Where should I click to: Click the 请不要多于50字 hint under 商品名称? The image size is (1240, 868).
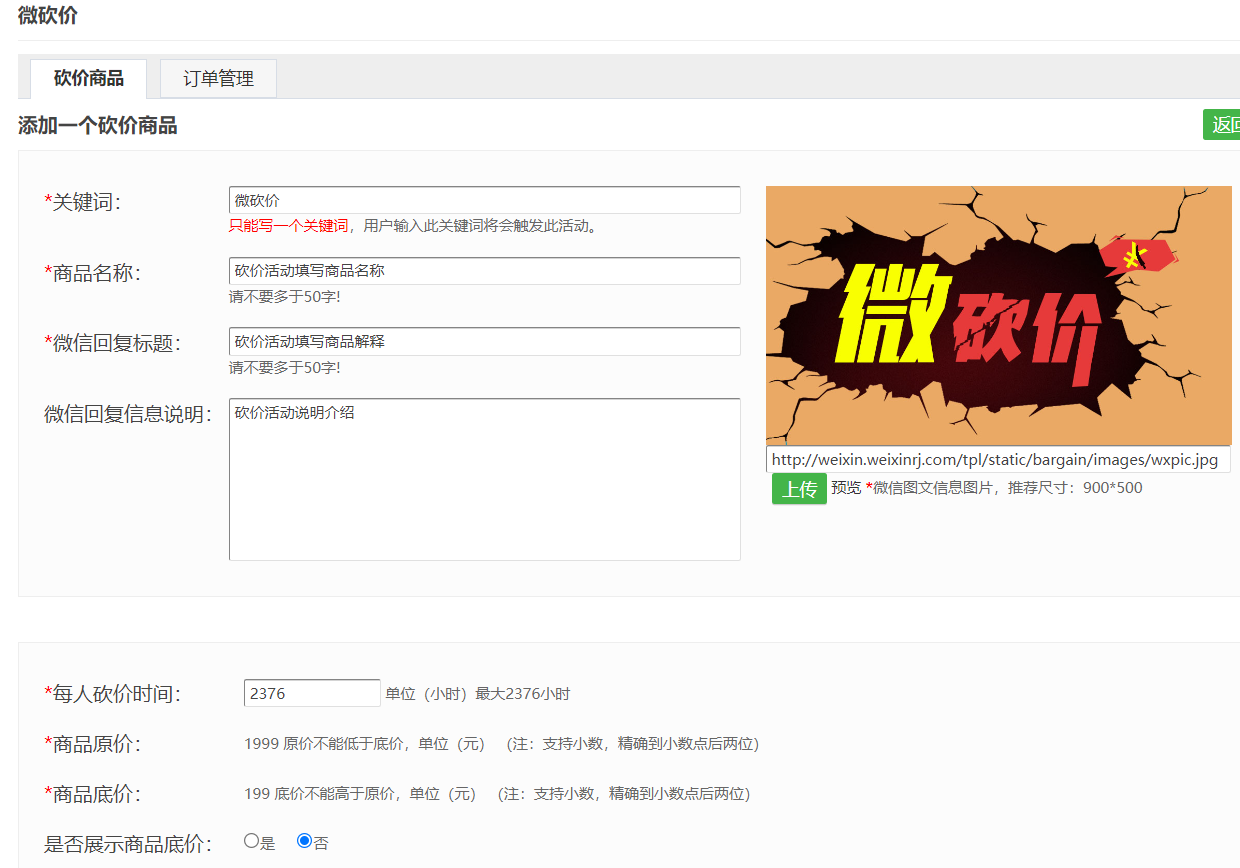(x=285, y=297)
